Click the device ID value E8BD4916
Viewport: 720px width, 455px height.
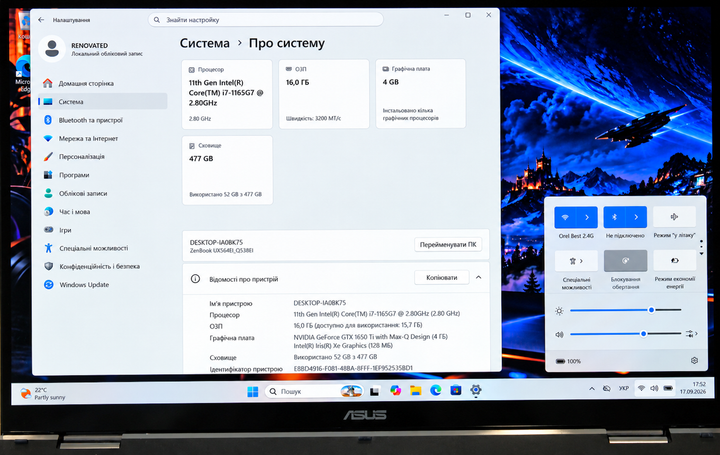pyautogui.click(x=353, y=368)
